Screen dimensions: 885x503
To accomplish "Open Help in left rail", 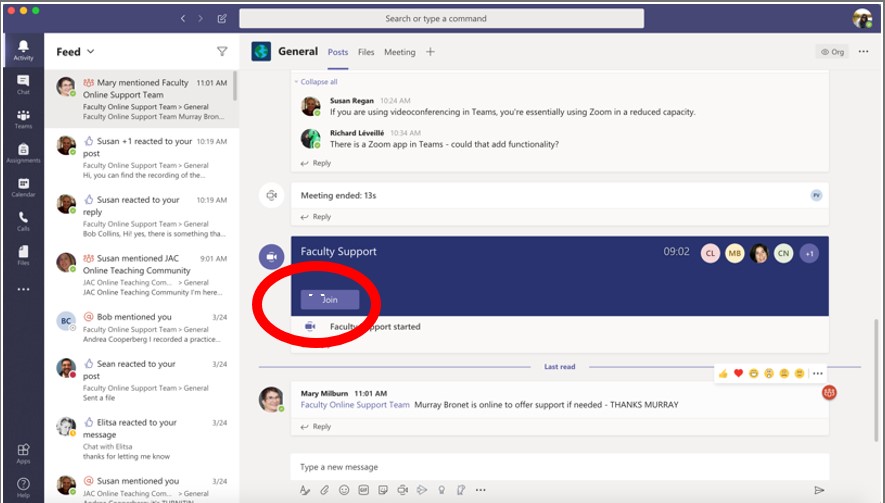I will 23,487.
